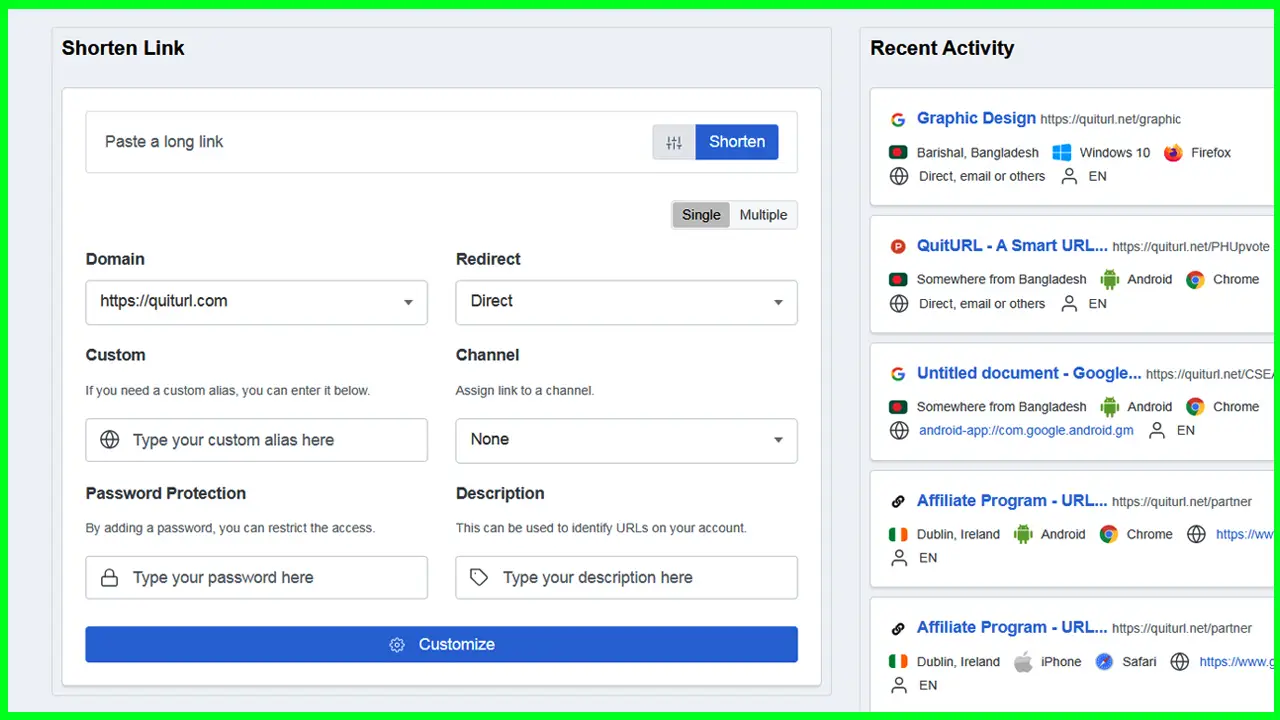1280x720 pixels.
Task: Open the android-app referrer link
Action: pos(1026,431)
